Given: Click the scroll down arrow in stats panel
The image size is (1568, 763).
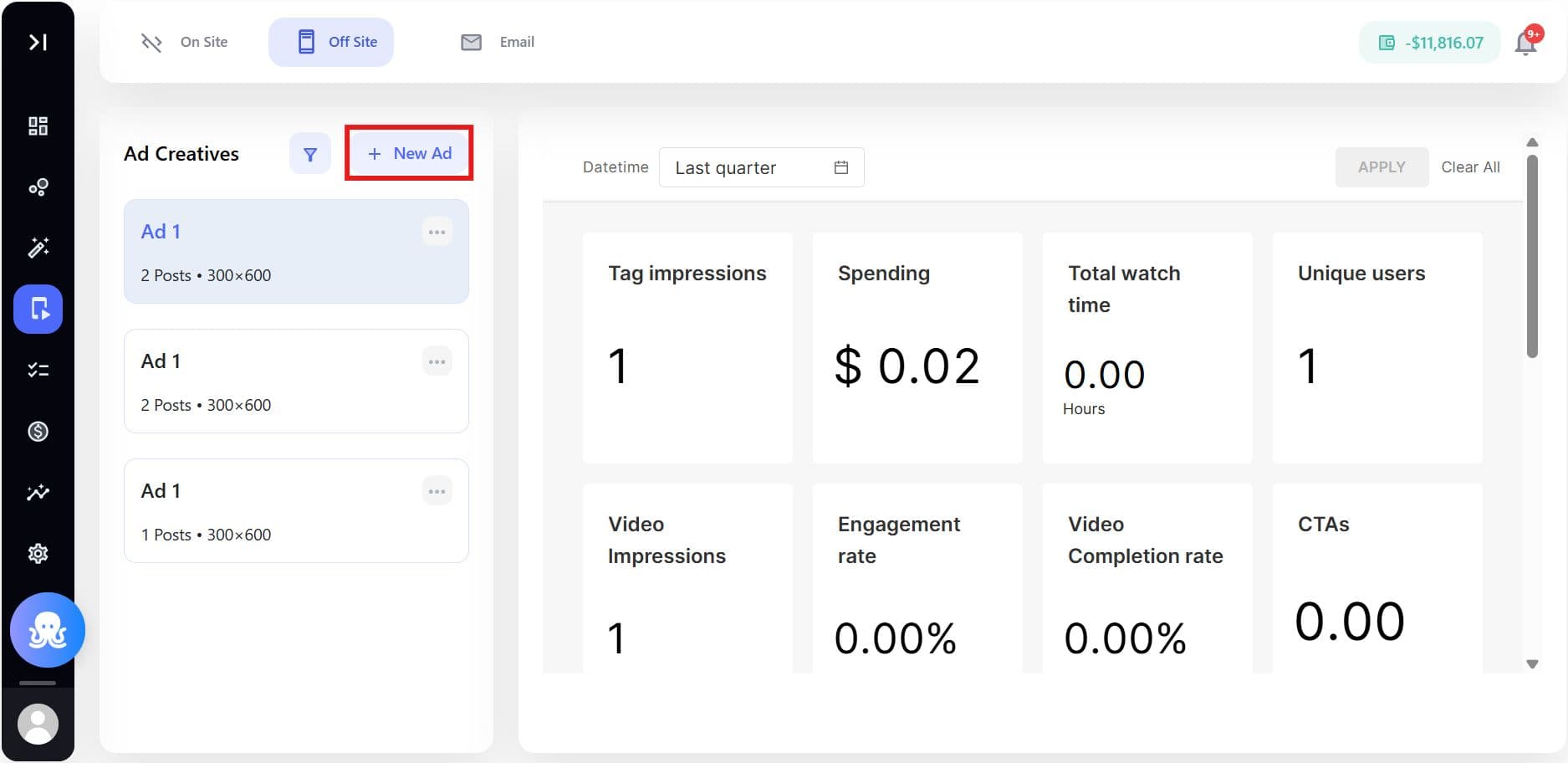Looking at the screenshot, I should click(x=1532, y=664).
